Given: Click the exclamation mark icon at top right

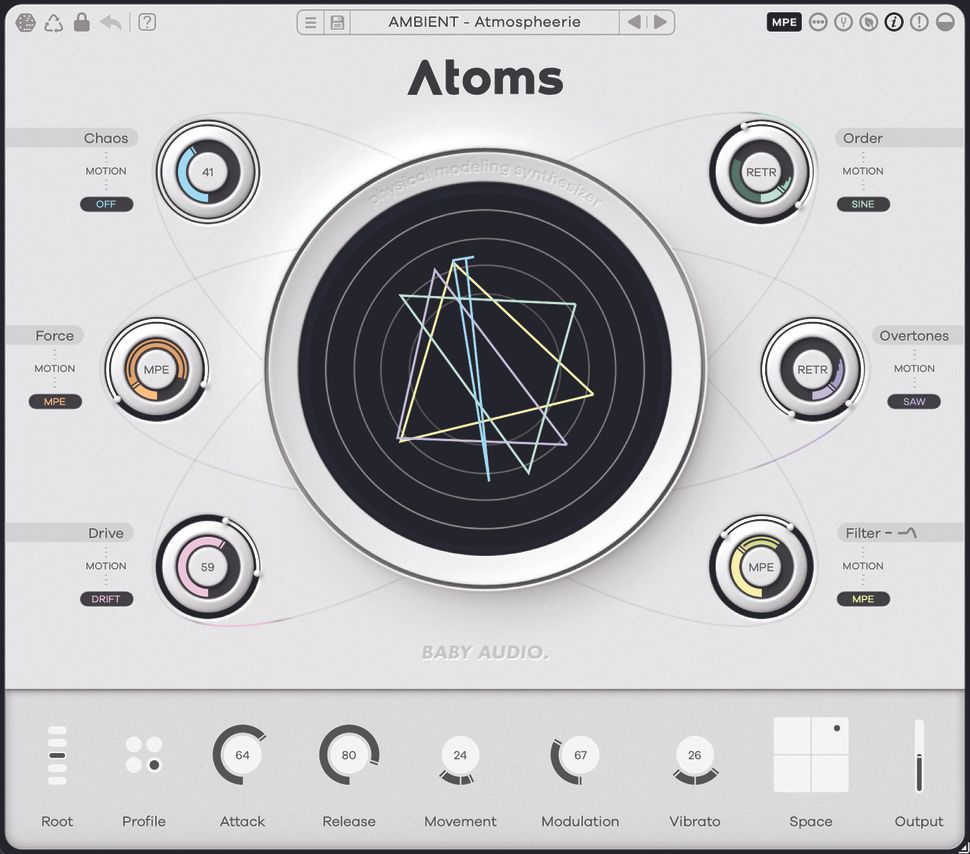Looking at the screenshot, I should coord(918,21).
